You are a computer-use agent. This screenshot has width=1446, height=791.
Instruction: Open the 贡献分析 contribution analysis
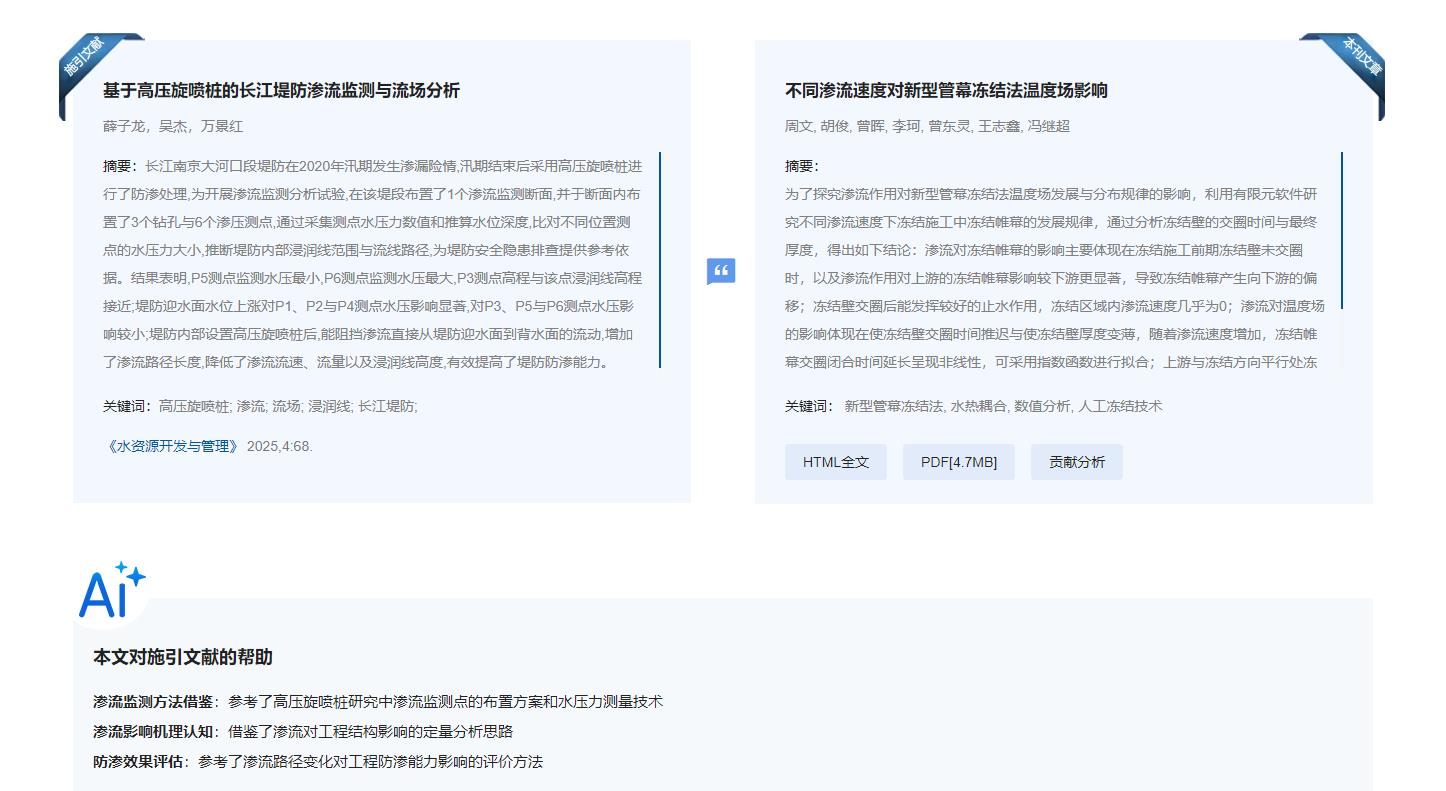[x=1076, y=462]
